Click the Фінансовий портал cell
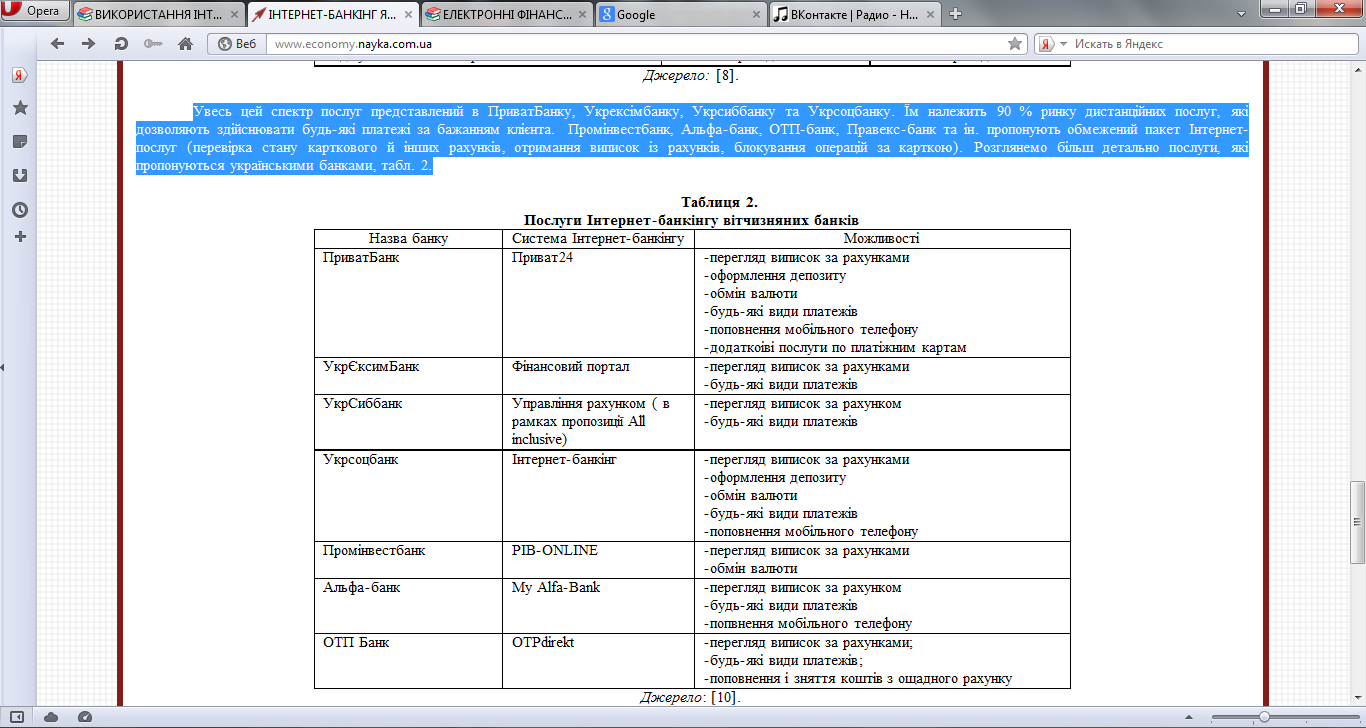Viewport: 1366px width, 728px height. point(598,376)
